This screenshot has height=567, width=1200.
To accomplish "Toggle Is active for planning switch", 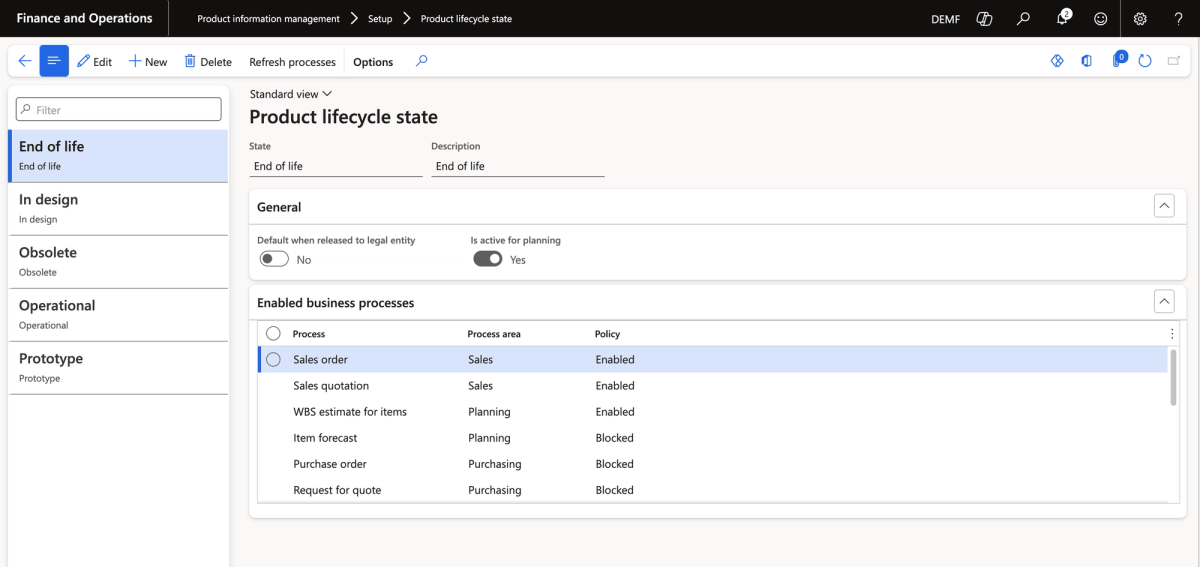I will click(487, 259).
